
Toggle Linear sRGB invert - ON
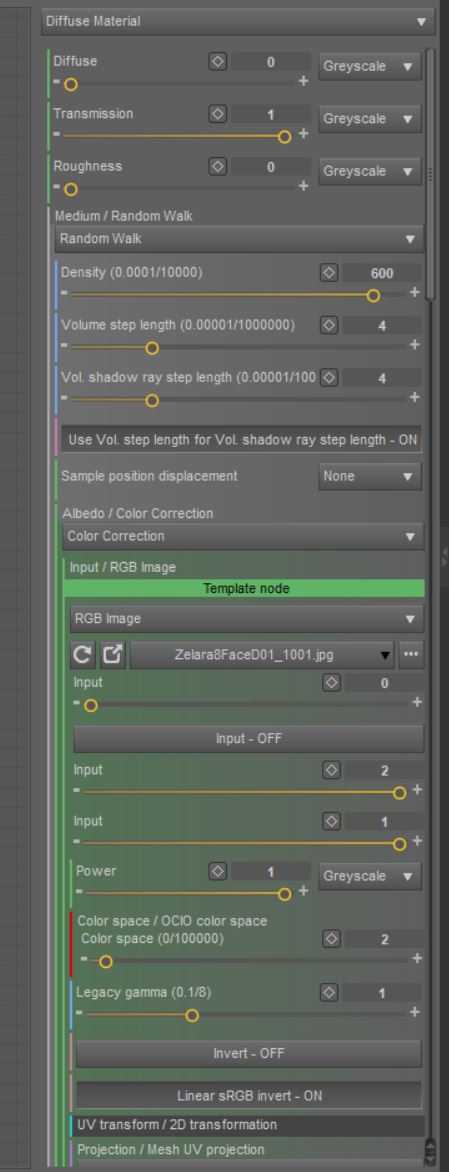[249, 1096]
